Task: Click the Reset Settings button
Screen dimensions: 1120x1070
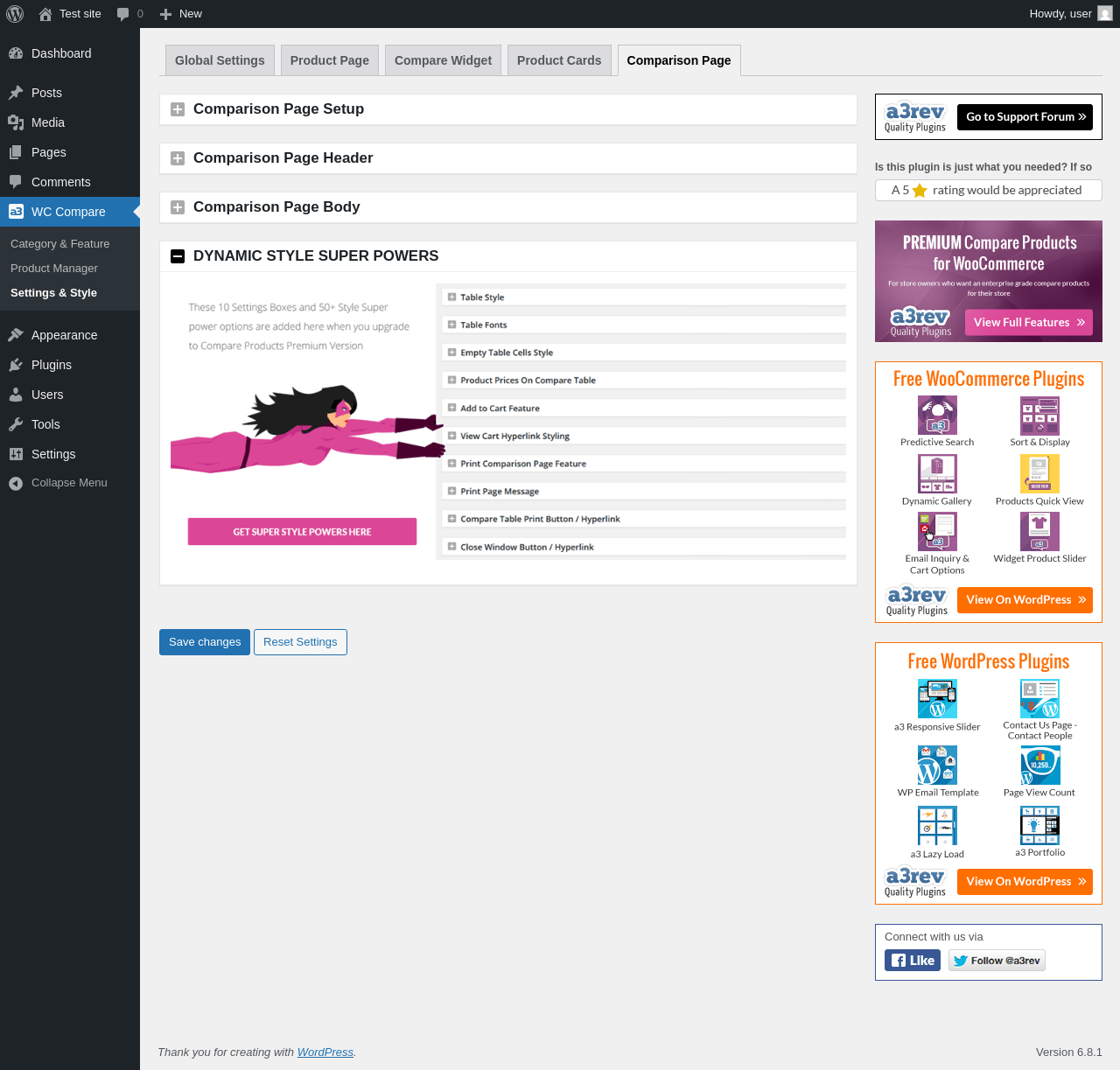Action: pyautogui.click(x=300, y=642)
